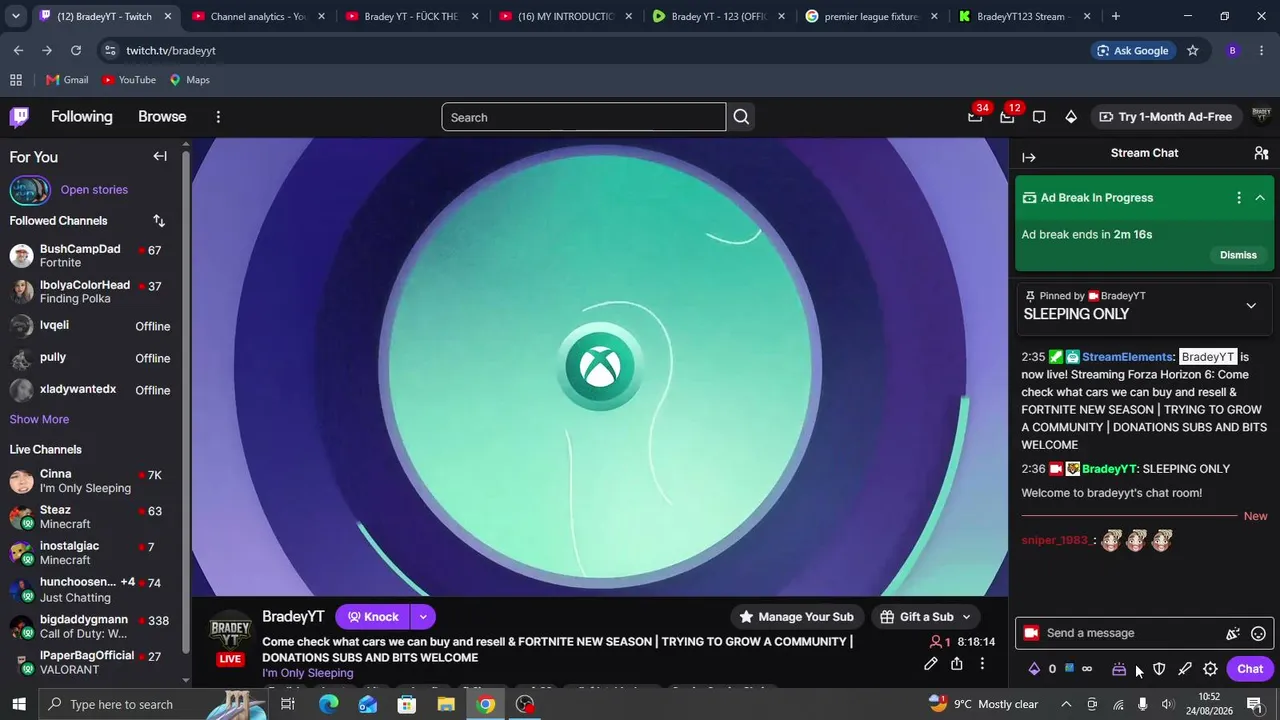Click sniper_1983_ username in chat
The height and width of the screenshot is (720, 1280).
[x=1055, y=541]
